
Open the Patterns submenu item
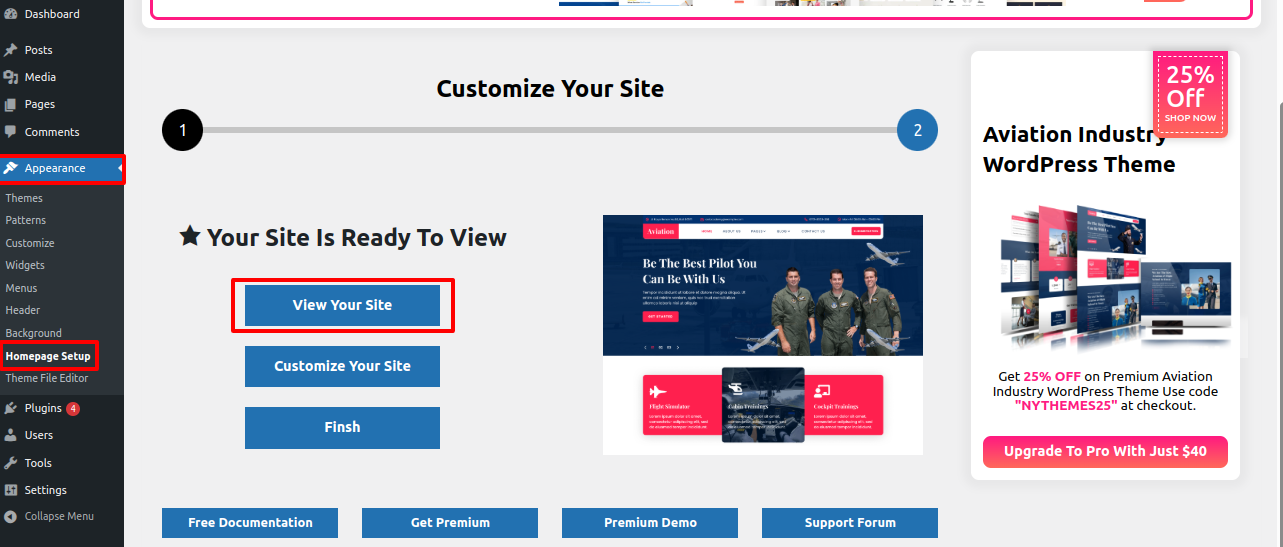tap(26, 220)
